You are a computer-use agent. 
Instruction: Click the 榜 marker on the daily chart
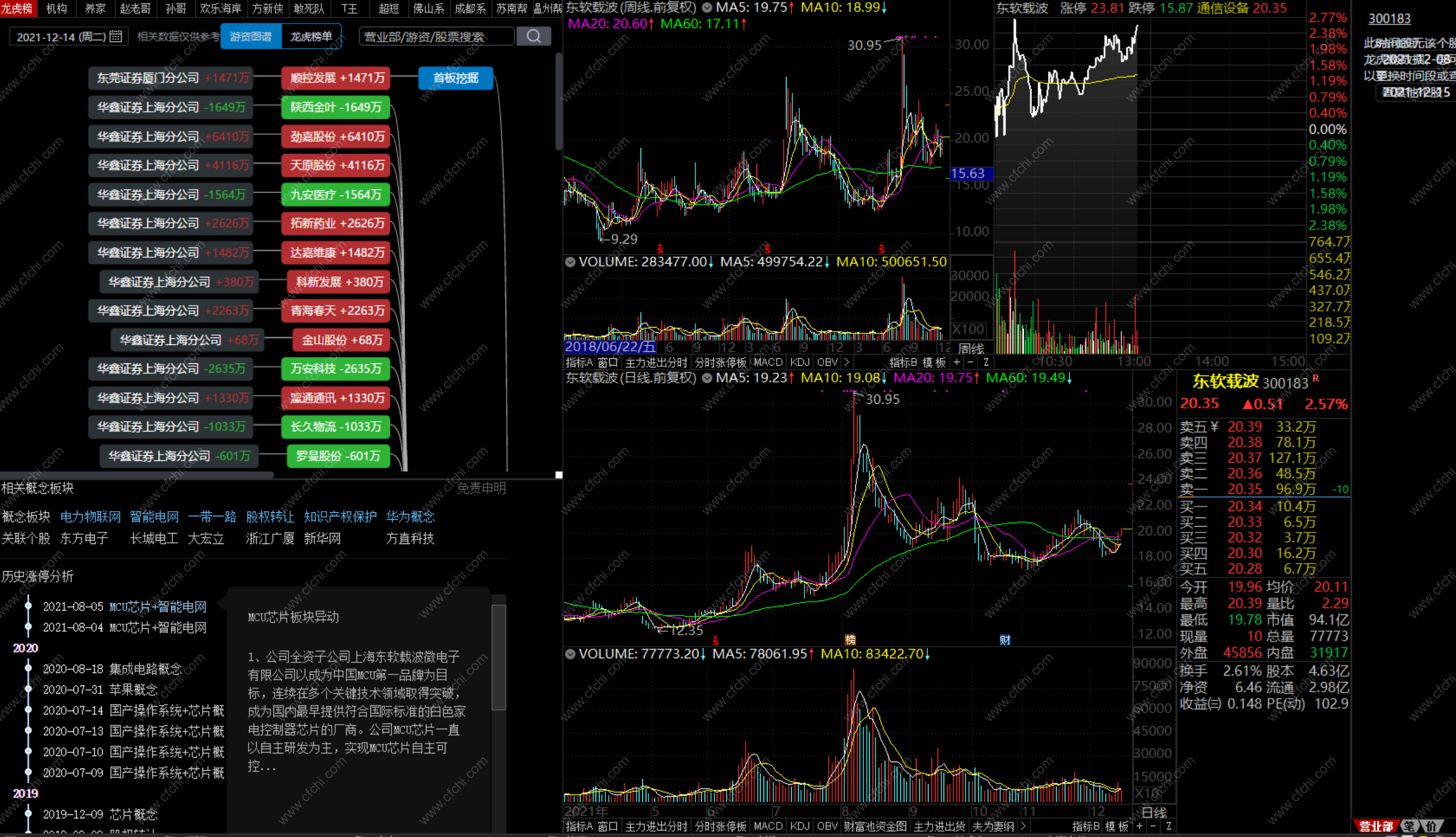850,640
